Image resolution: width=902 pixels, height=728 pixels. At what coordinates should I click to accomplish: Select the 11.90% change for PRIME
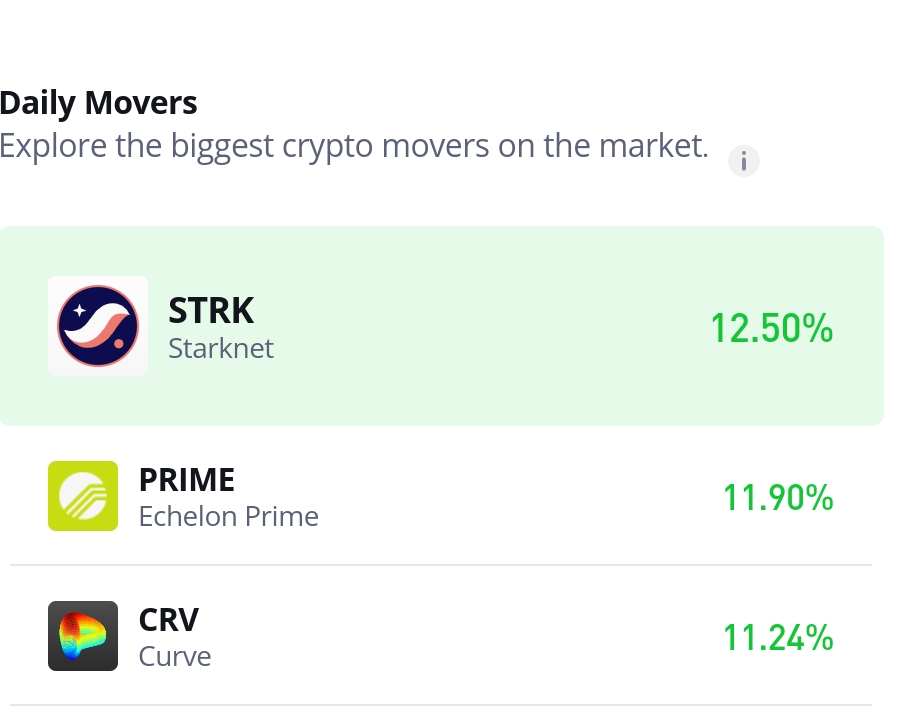tap(778, 497)
